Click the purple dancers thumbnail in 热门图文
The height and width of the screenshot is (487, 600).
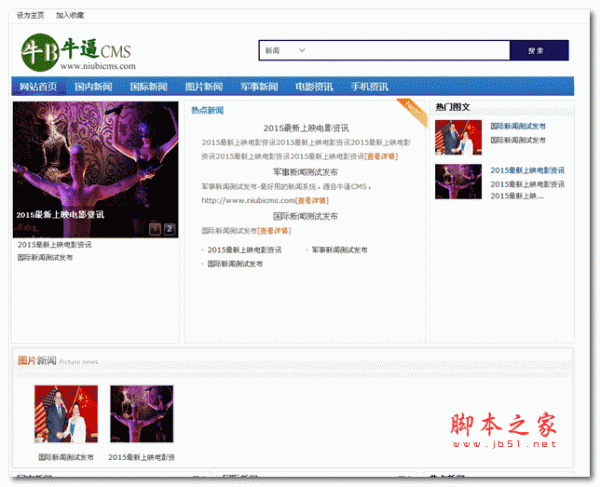[458, 182]
